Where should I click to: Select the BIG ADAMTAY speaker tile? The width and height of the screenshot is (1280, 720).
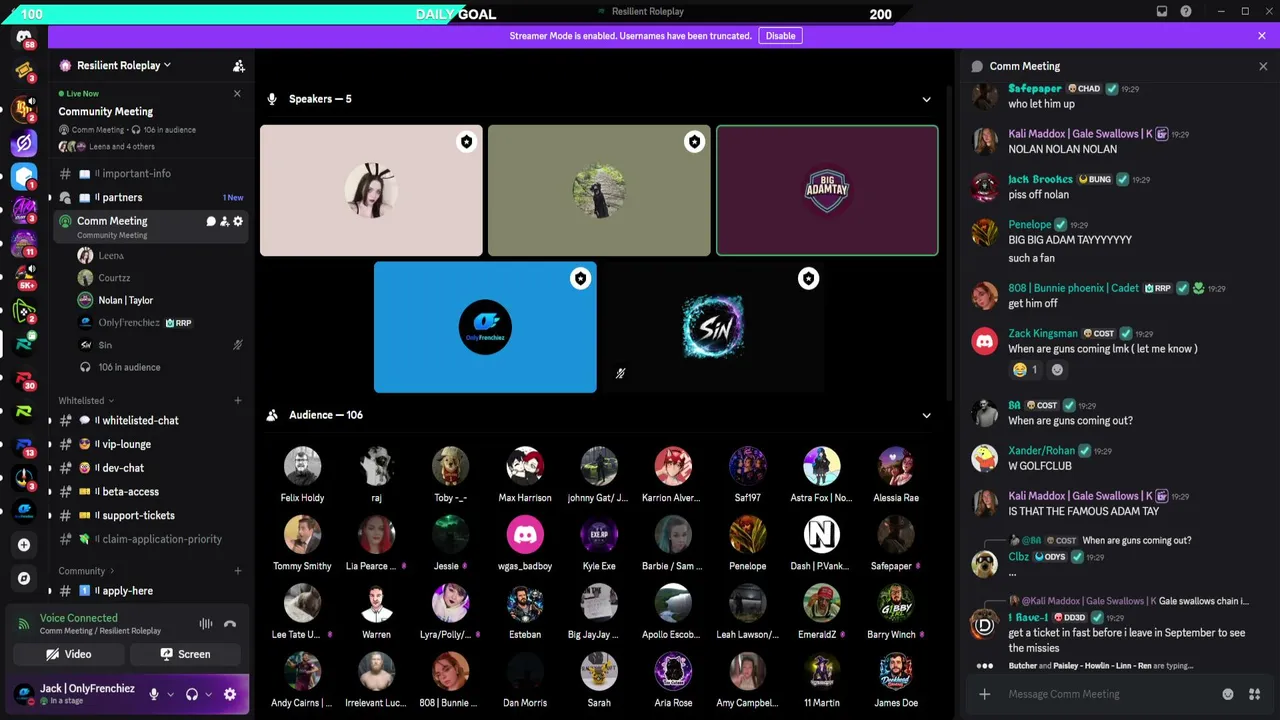(x=827, y=191)
